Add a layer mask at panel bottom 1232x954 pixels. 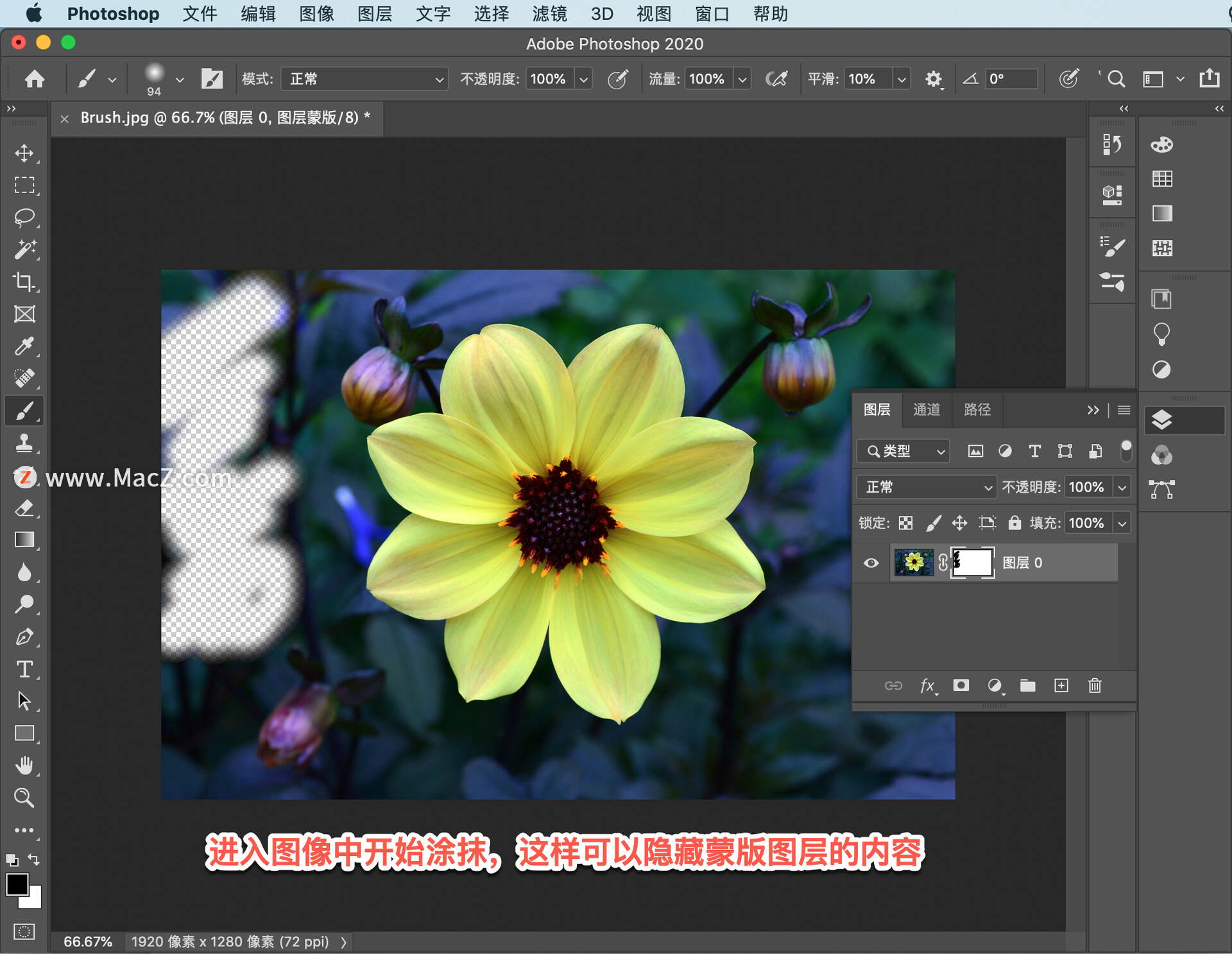[x=961, y=685]
